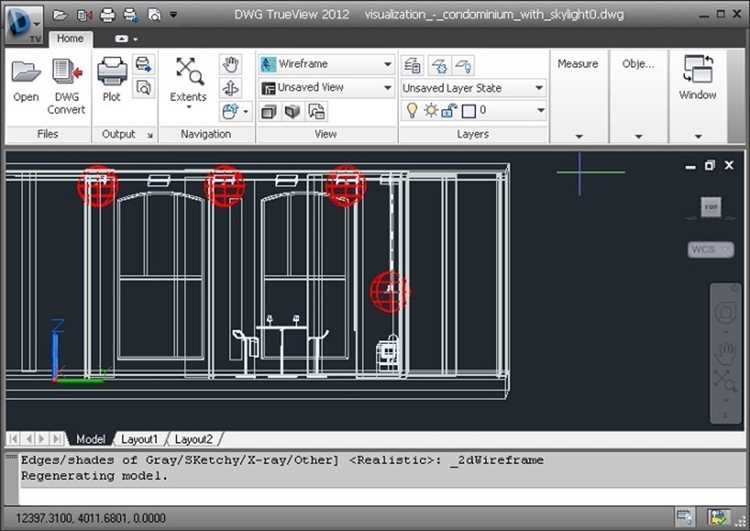This screenshot has width=750, height=531.
Task: Click the ViewCube TOP face
Action: (x=711, y=207)
